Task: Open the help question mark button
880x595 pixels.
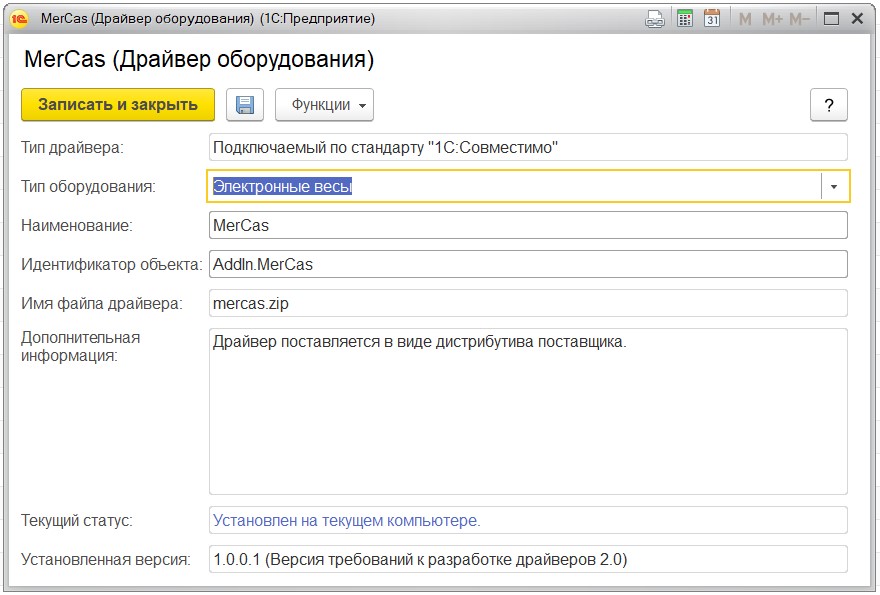Action: pyautogui.click(x=828, y=105)
